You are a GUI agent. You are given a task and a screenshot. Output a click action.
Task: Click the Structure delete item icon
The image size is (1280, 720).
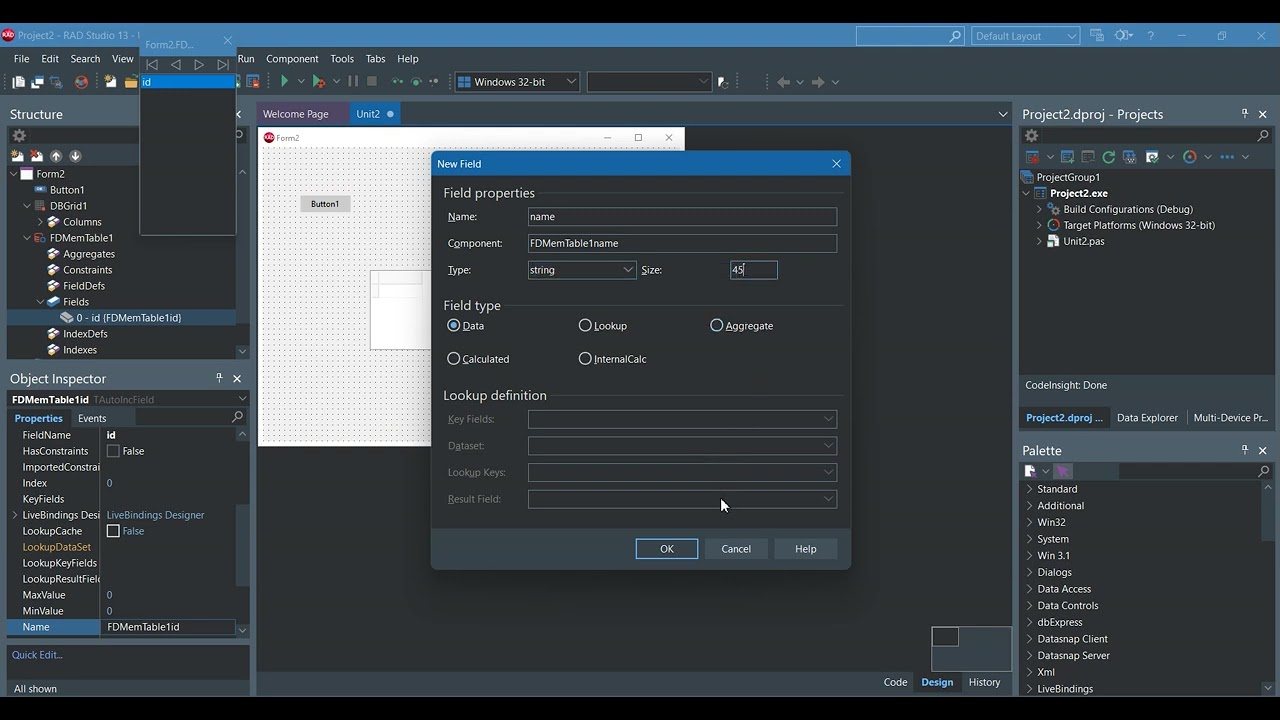pos(37,156)
